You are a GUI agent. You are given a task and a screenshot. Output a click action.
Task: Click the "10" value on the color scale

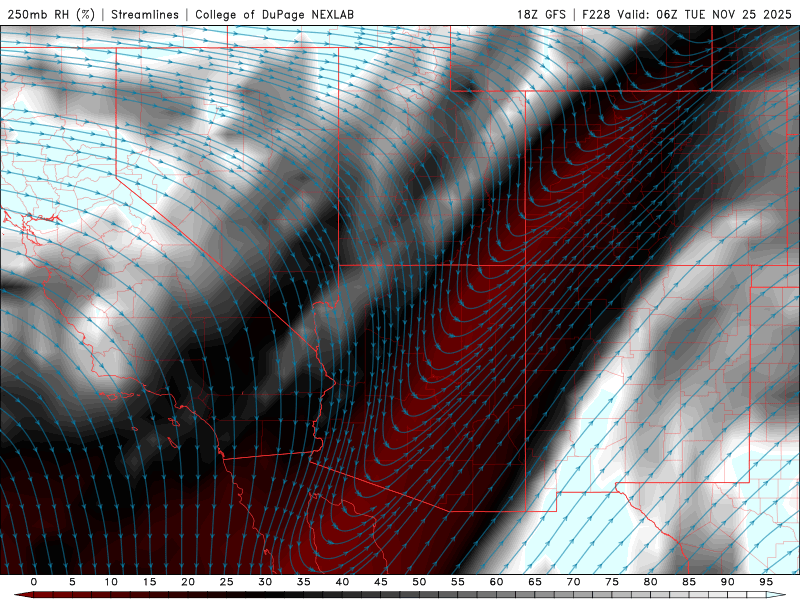(x=111, y=582)
